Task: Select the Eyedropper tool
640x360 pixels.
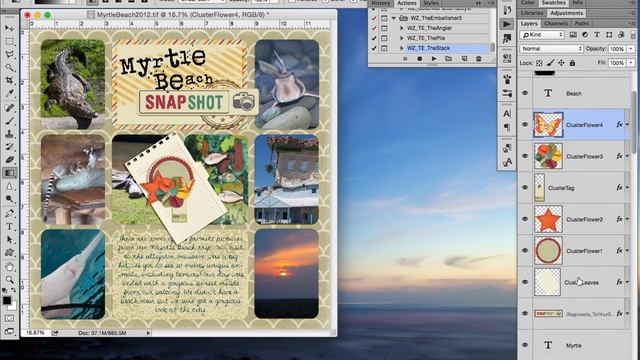Action: click(x=9, y=94)
